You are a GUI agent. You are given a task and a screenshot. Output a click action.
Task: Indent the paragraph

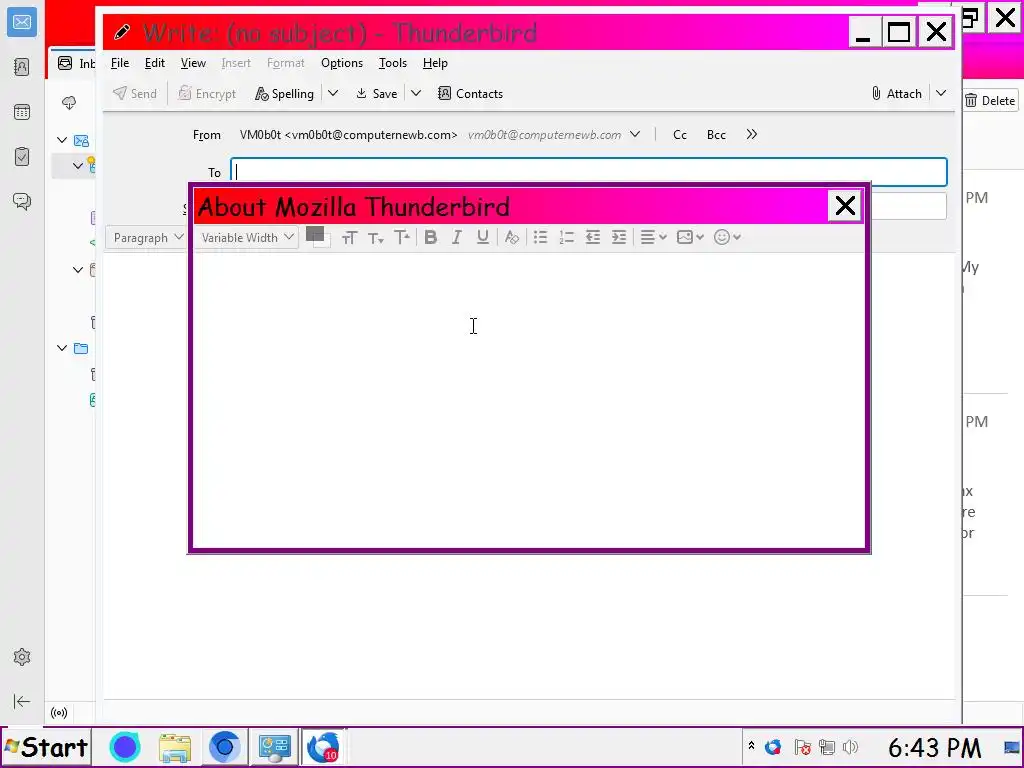(x=618, y=237)
